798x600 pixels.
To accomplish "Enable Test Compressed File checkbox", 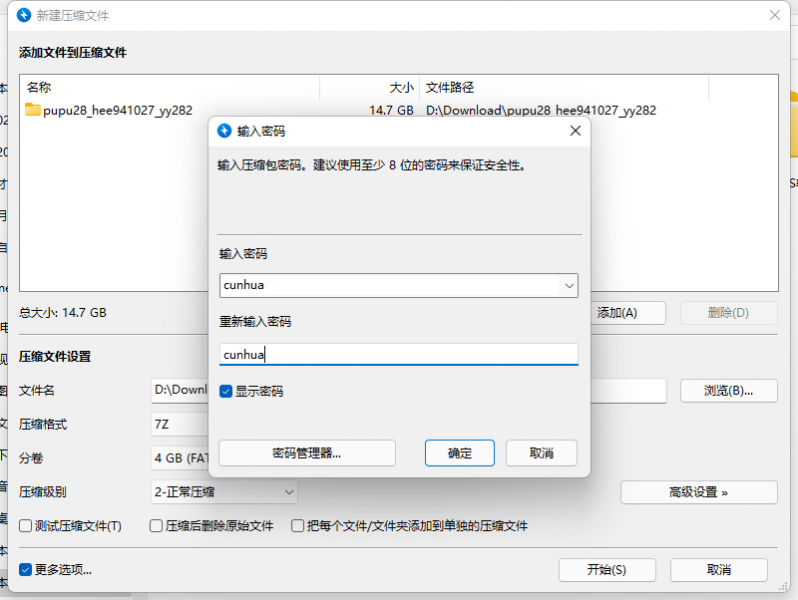I will click(x=26, y=525).
